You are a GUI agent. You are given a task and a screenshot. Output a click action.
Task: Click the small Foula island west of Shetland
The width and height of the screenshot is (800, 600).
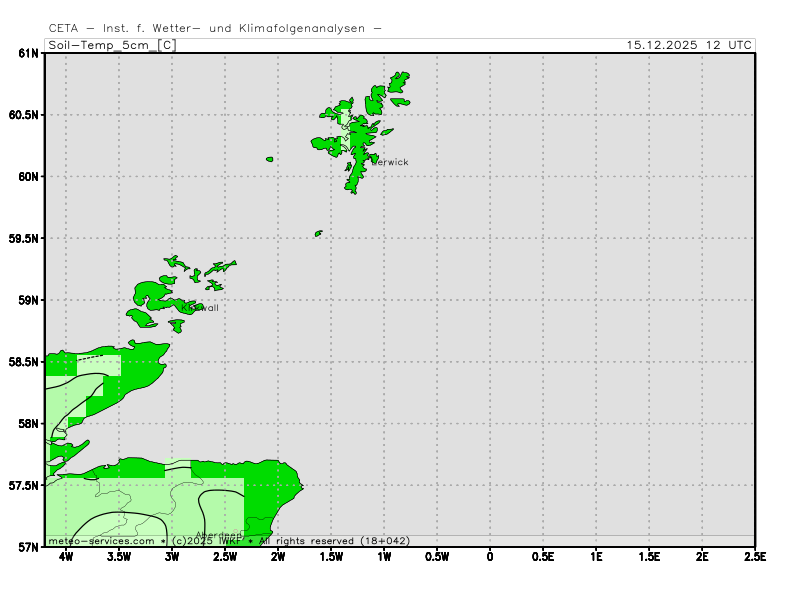tap(270, 159)
